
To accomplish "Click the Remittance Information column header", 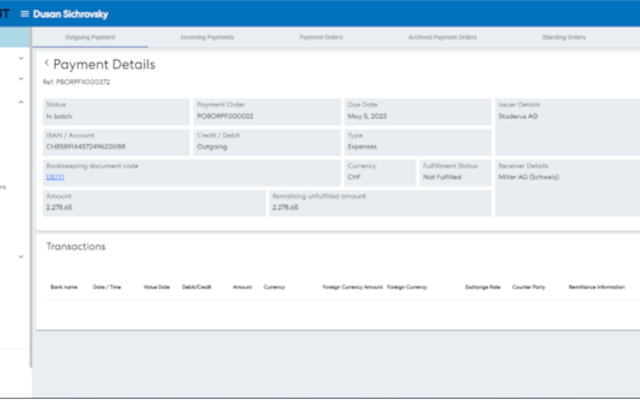I will [597, 287].
